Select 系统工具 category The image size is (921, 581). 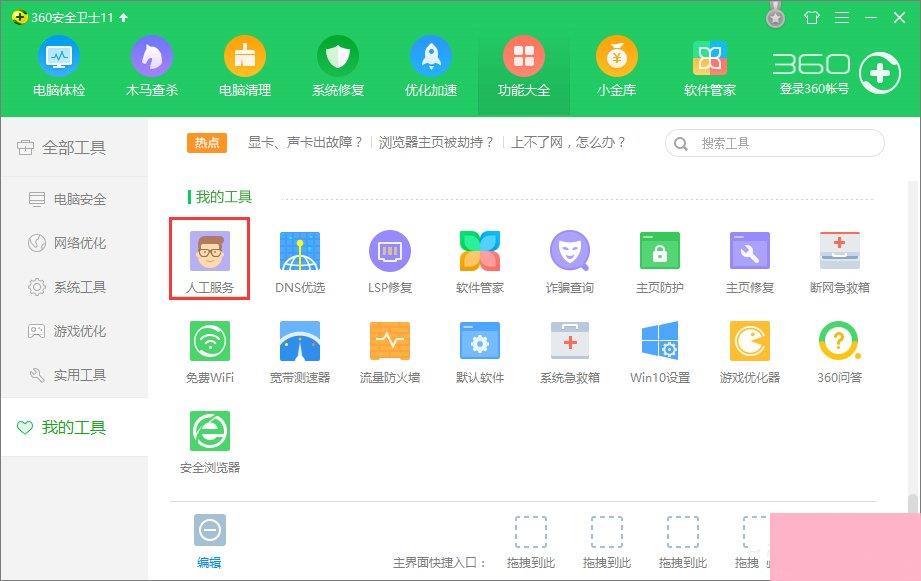(x=67, y=287)
